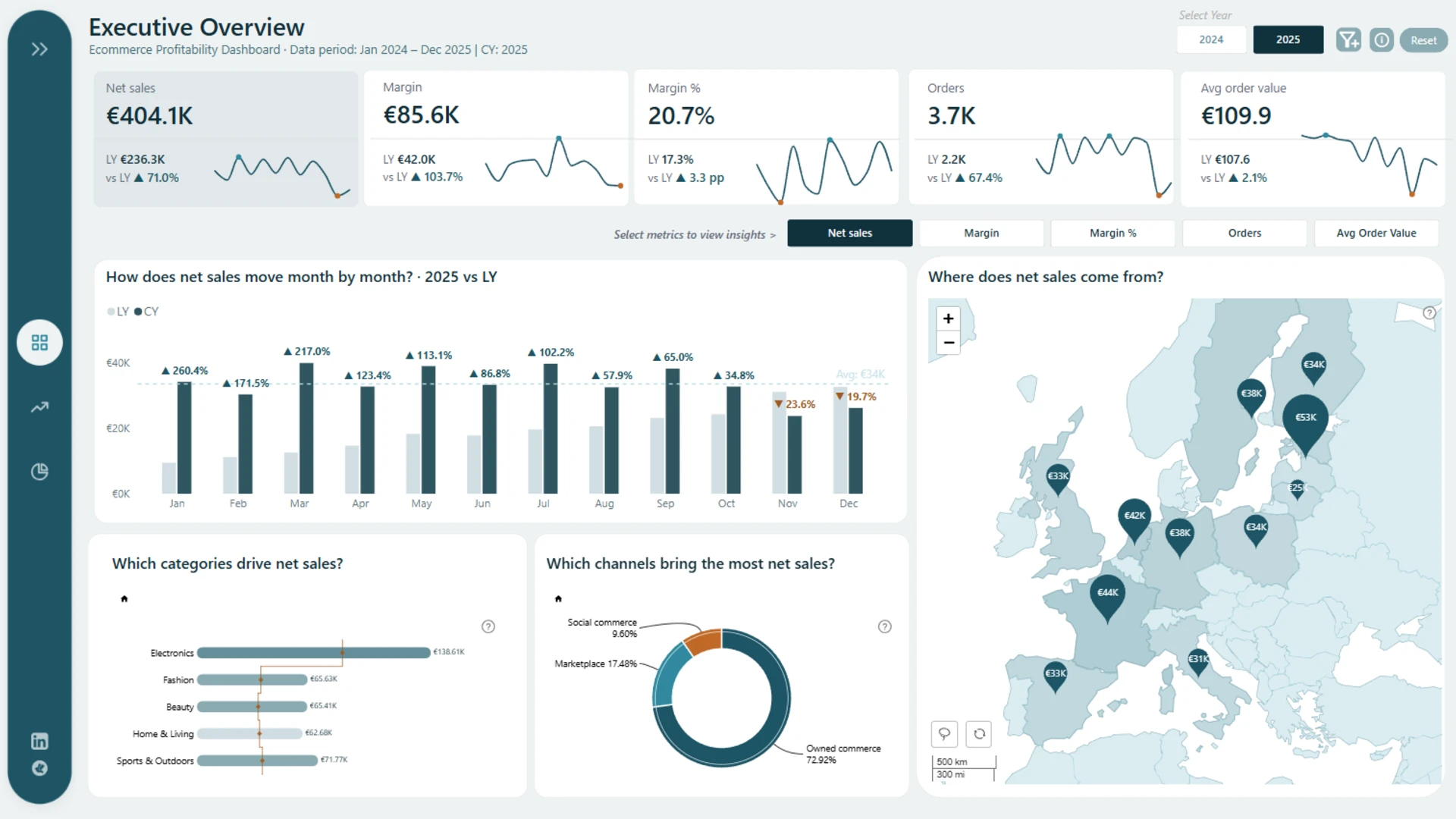Open channels chart help icon
Image resolution: width=1456 pixels, height=819 pixels.
pos(884,626)
